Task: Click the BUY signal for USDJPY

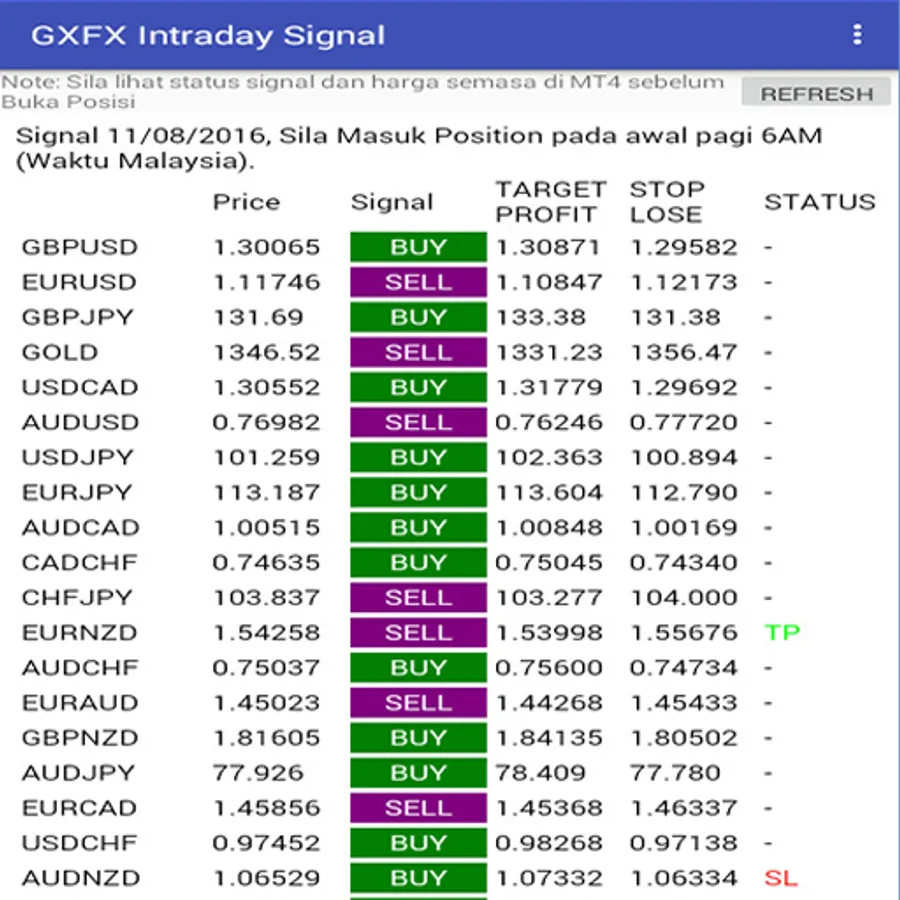Action: point(418,457)
